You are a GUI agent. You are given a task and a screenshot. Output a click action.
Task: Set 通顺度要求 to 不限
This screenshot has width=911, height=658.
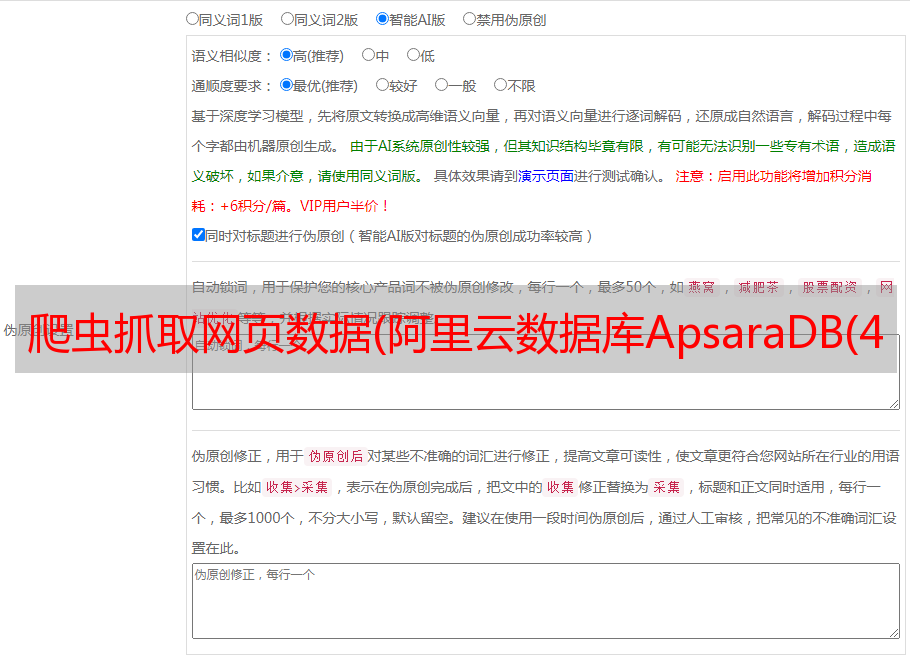pos(500,85)
